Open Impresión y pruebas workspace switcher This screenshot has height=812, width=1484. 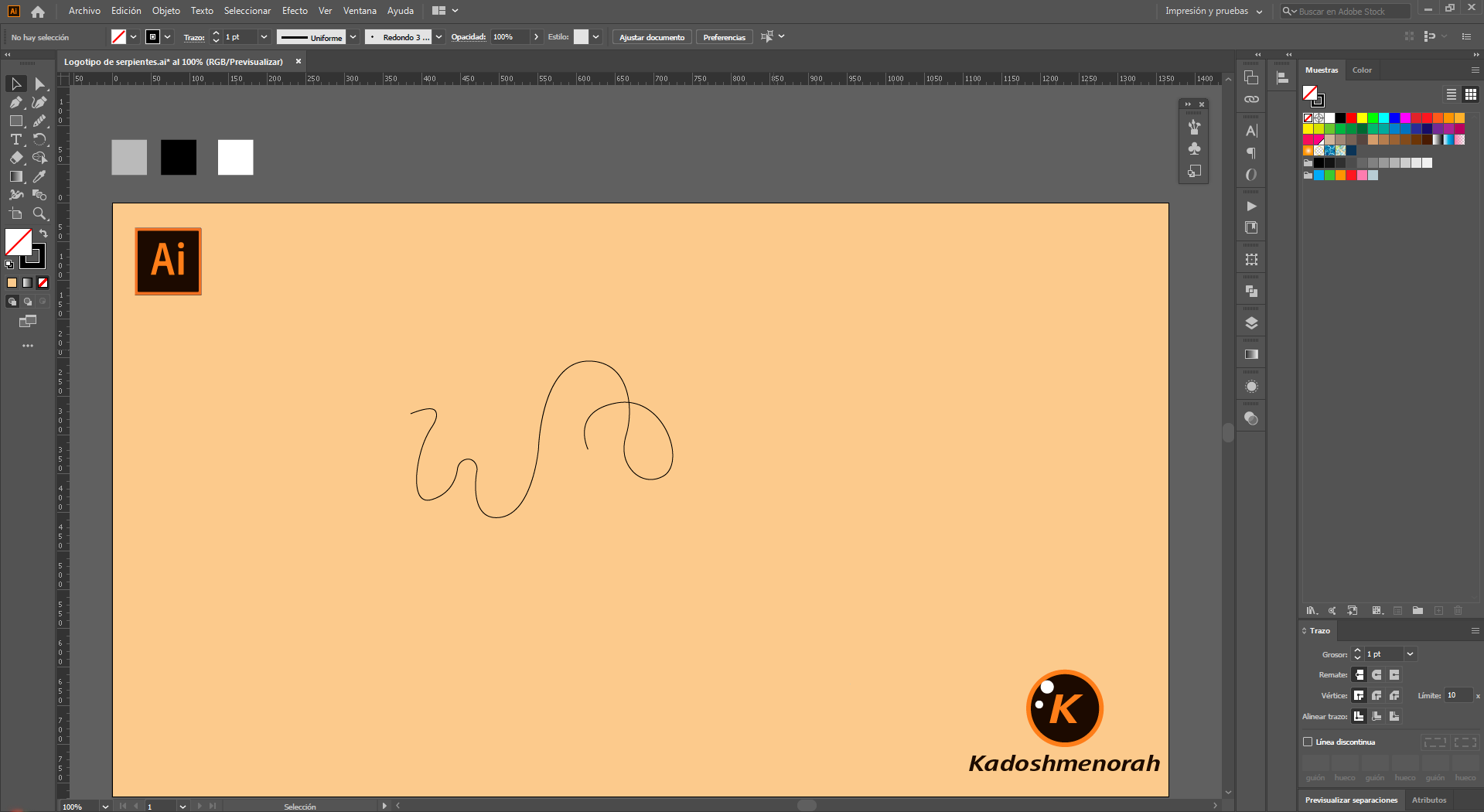click(1213, 12)
